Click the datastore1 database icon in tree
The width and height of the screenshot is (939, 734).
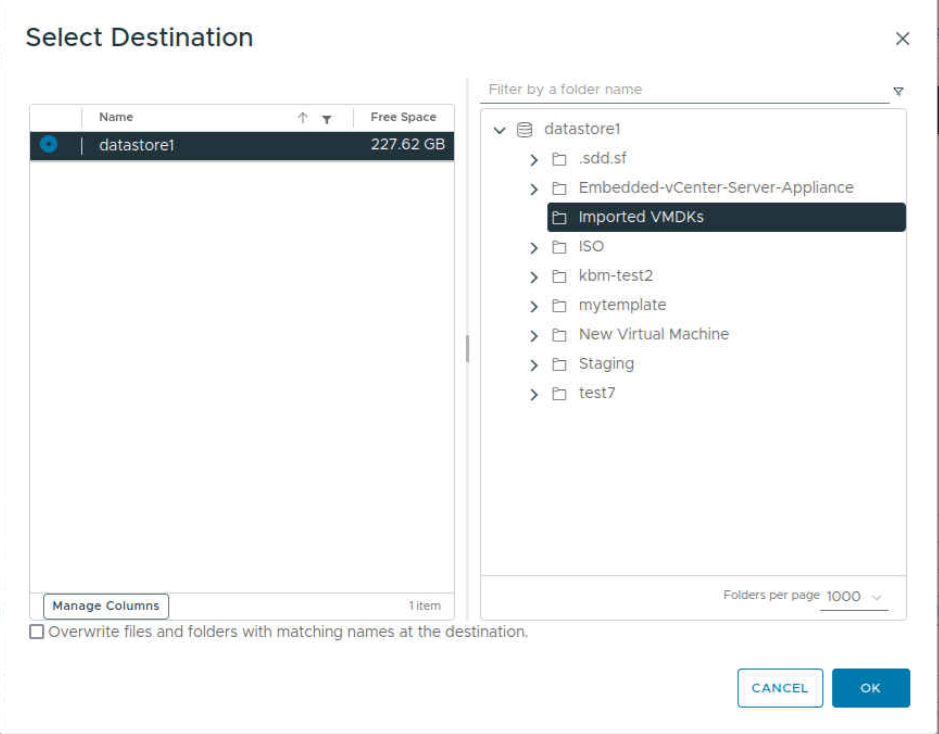point(524,129)
